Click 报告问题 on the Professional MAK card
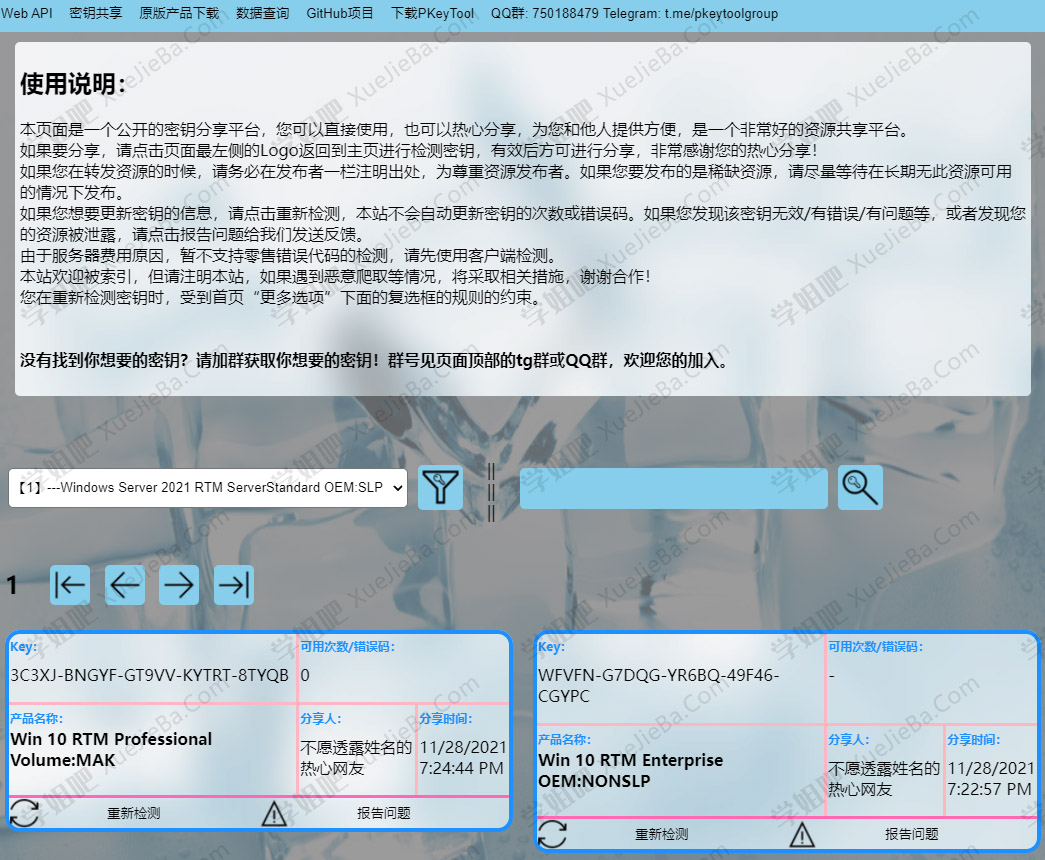The width and height of the screenshot is (1045, 860). [384, 813]
